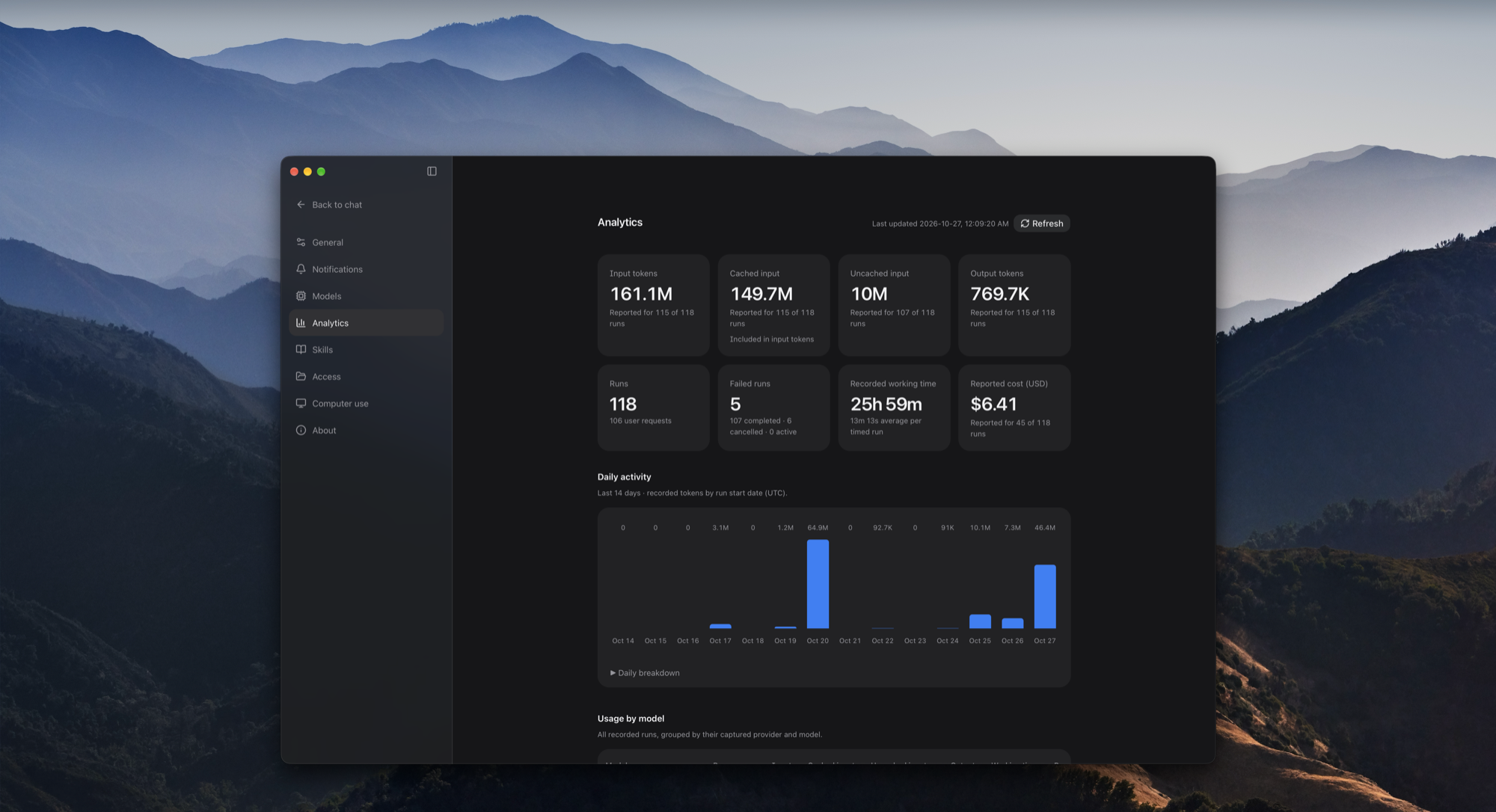Open Notifications settings
The height and width of the screenshot is (812, 1496).
point(366,269)
